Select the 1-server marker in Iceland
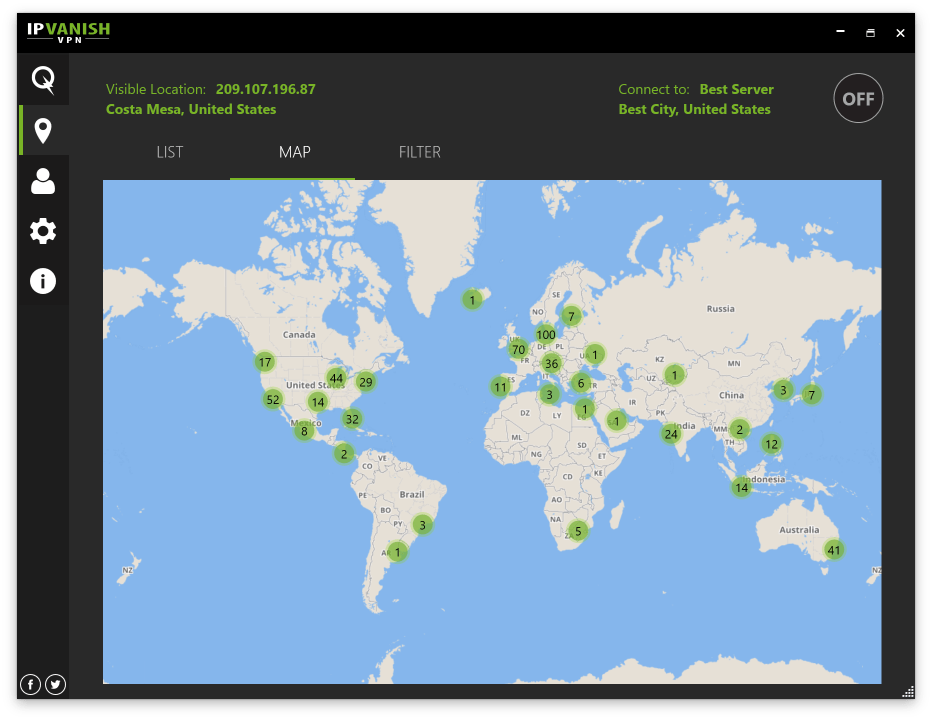 [472, 300]
